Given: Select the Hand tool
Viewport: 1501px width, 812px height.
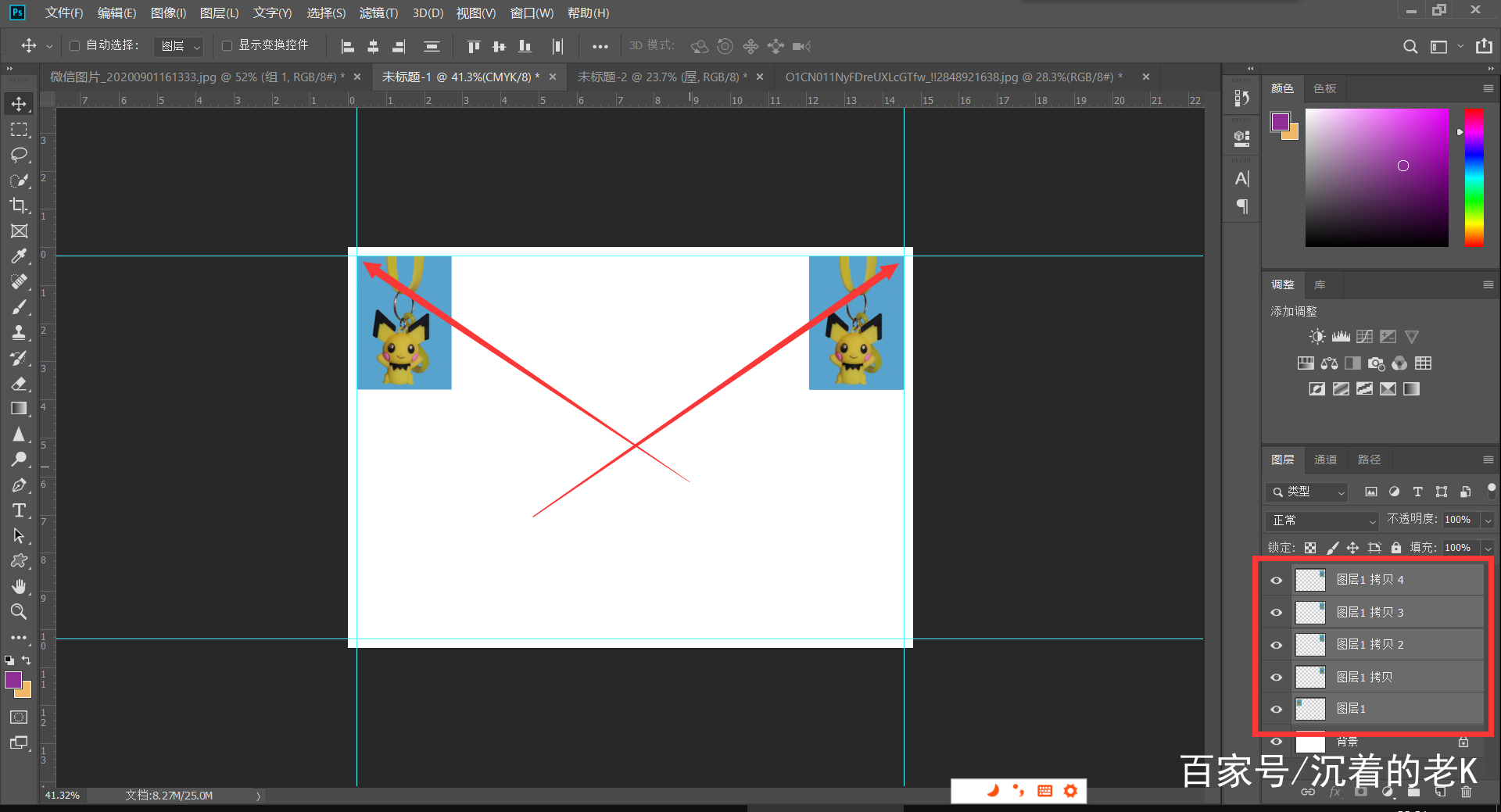Looking at the screenshot, I should click(x=19, y=586).
